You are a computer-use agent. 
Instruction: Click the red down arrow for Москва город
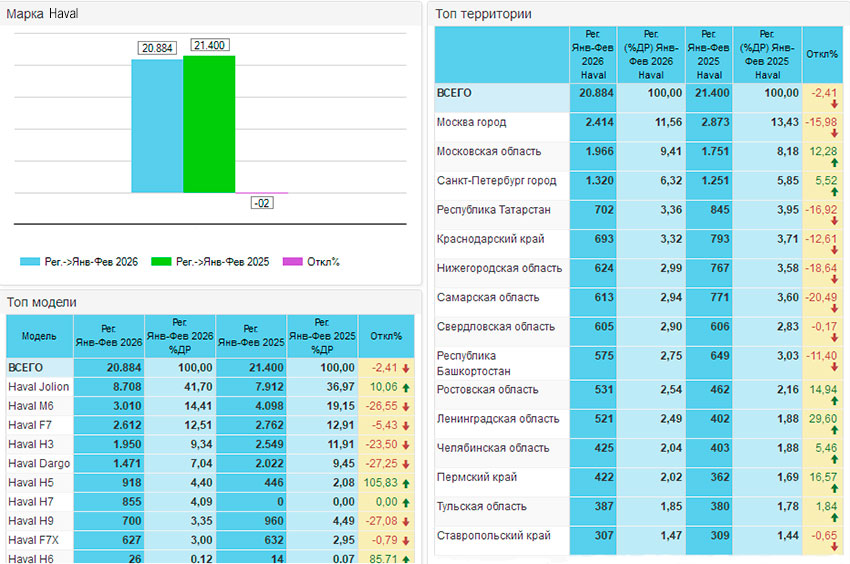point(834,132)
